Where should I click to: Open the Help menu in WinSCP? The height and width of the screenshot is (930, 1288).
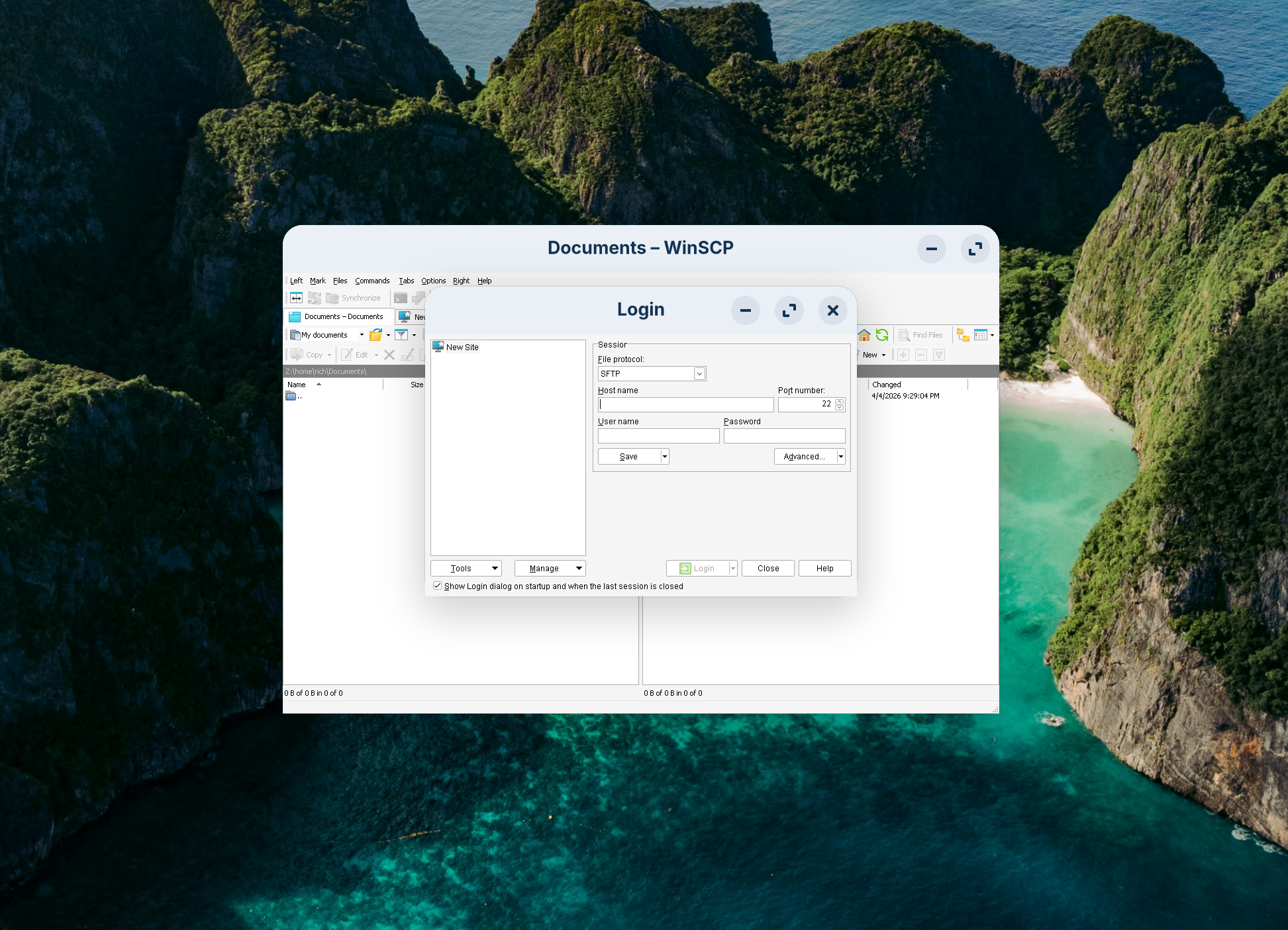click(485, 281)
